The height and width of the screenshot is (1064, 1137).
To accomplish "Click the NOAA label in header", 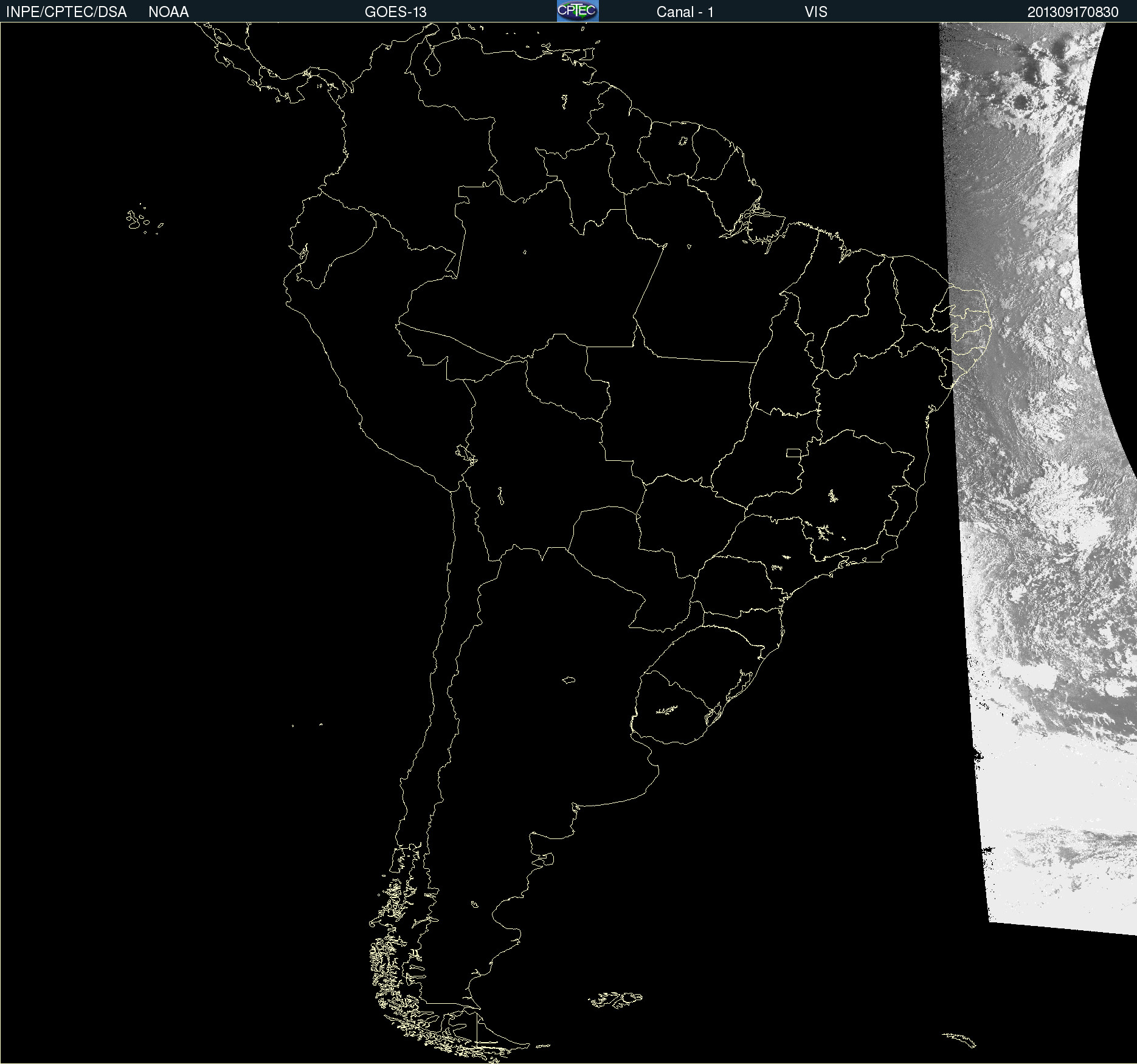I will click(x=168, y=12).
